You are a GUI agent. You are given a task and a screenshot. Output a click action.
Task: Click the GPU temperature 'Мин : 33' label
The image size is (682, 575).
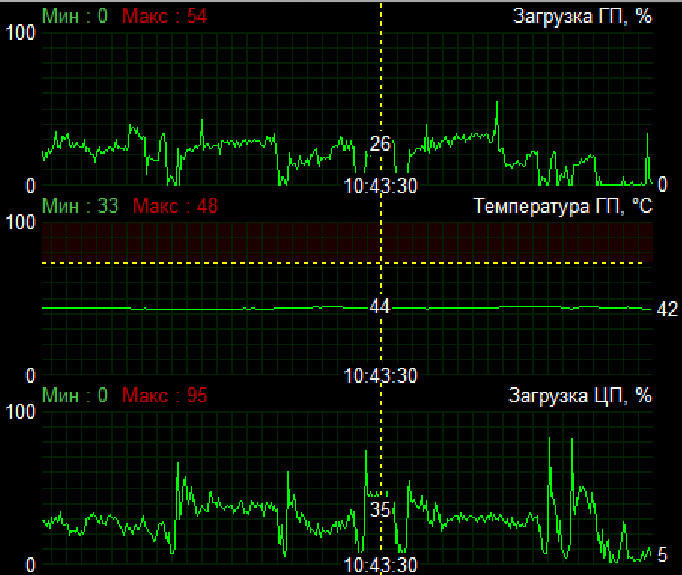pos(80,206)
